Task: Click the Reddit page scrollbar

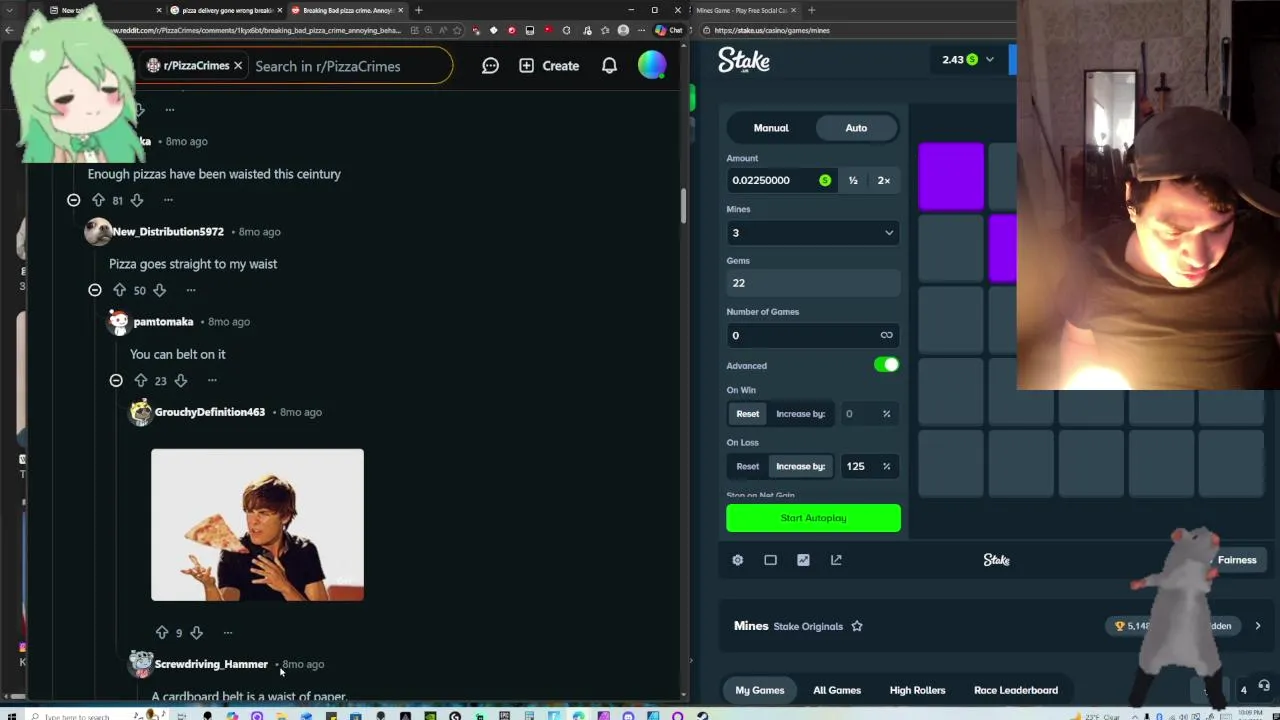Action: click(x=684, y=205)
